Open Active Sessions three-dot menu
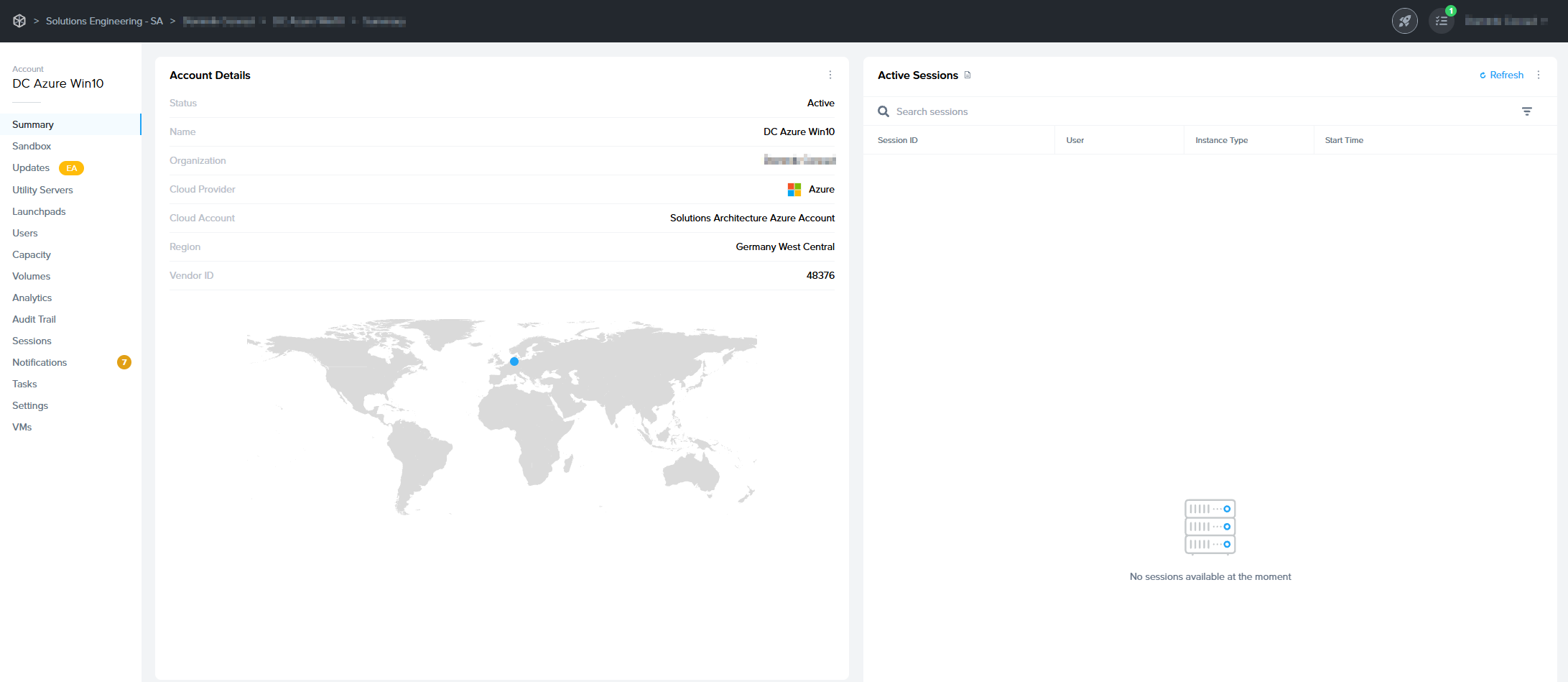The width and height of the screenshot is (1568, 682). [1539, 75]
